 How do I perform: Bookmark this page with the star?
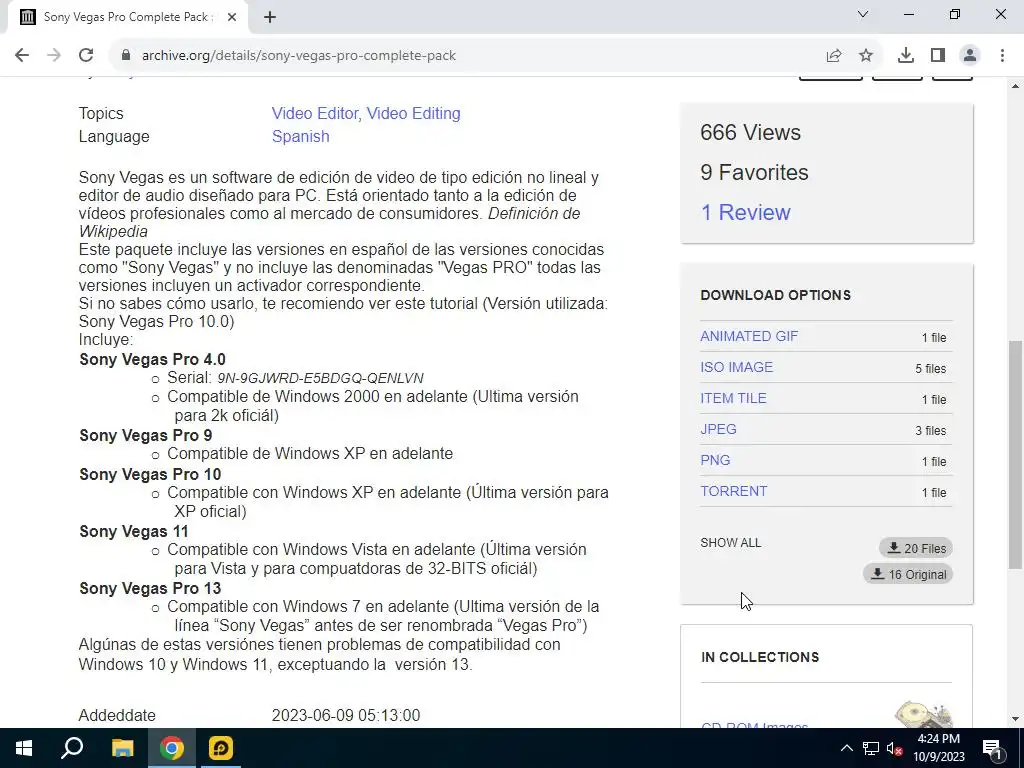click(x=866, y=56)
